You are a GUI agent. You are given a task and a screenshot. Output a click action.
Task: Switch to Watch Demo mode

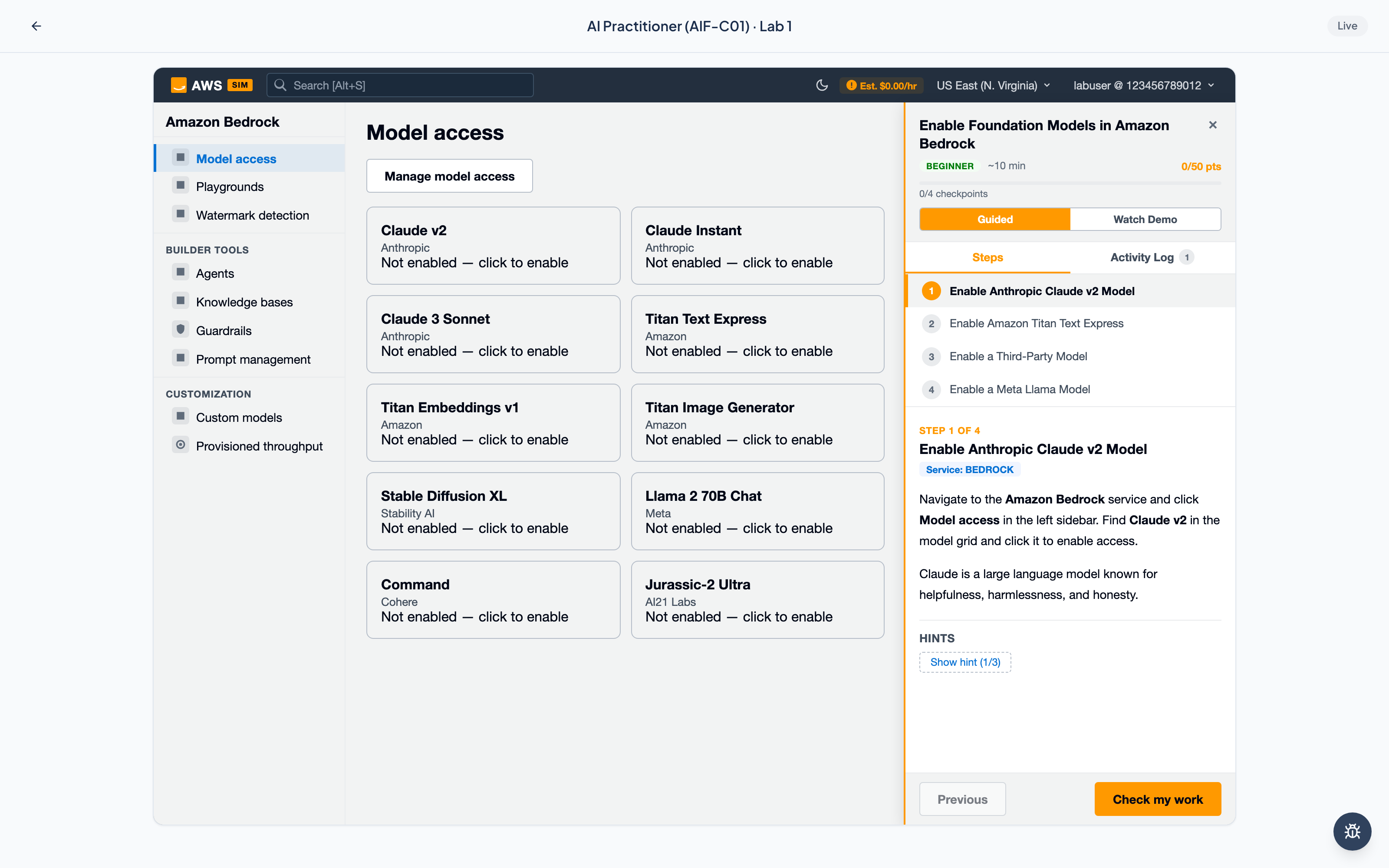[x=1145, y=219]
